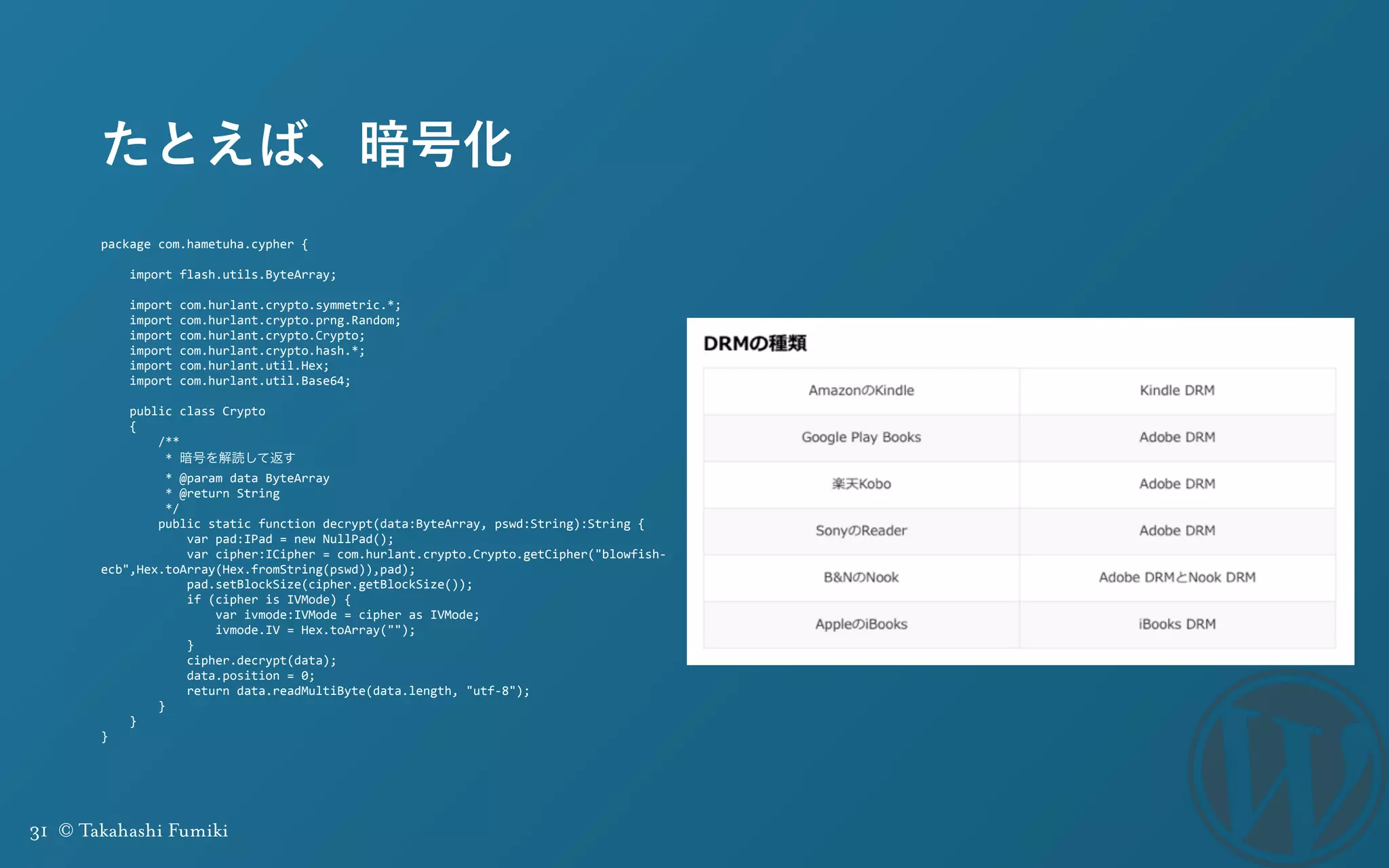Click the 楽天Kobo table cell

tap(861, 484)
